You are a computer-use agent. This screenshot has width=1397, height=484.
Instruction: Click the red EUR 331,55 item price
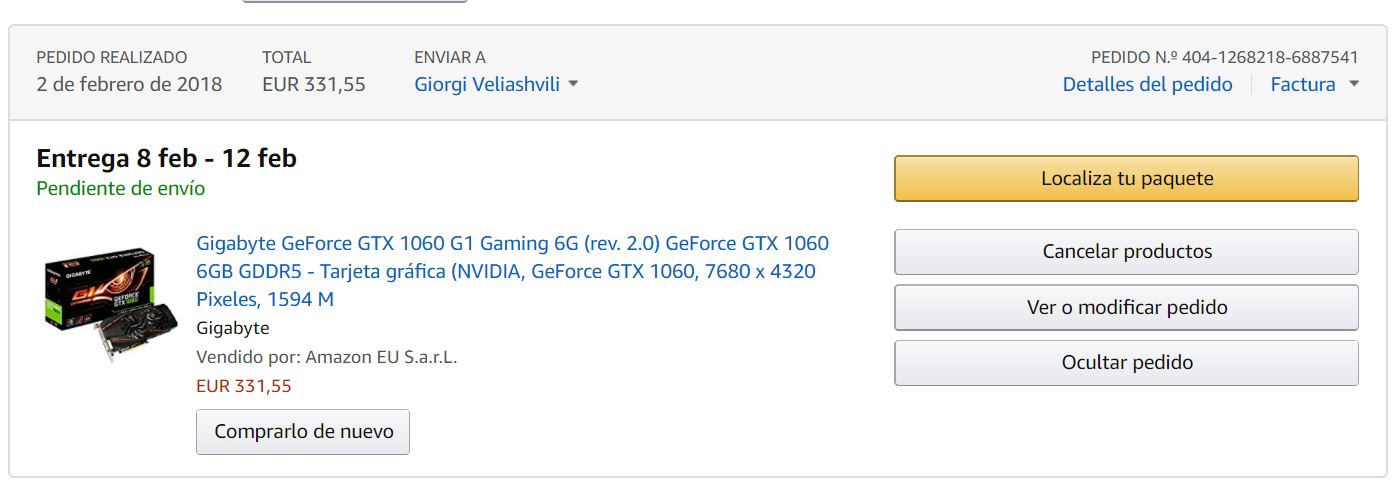[244, 386]
